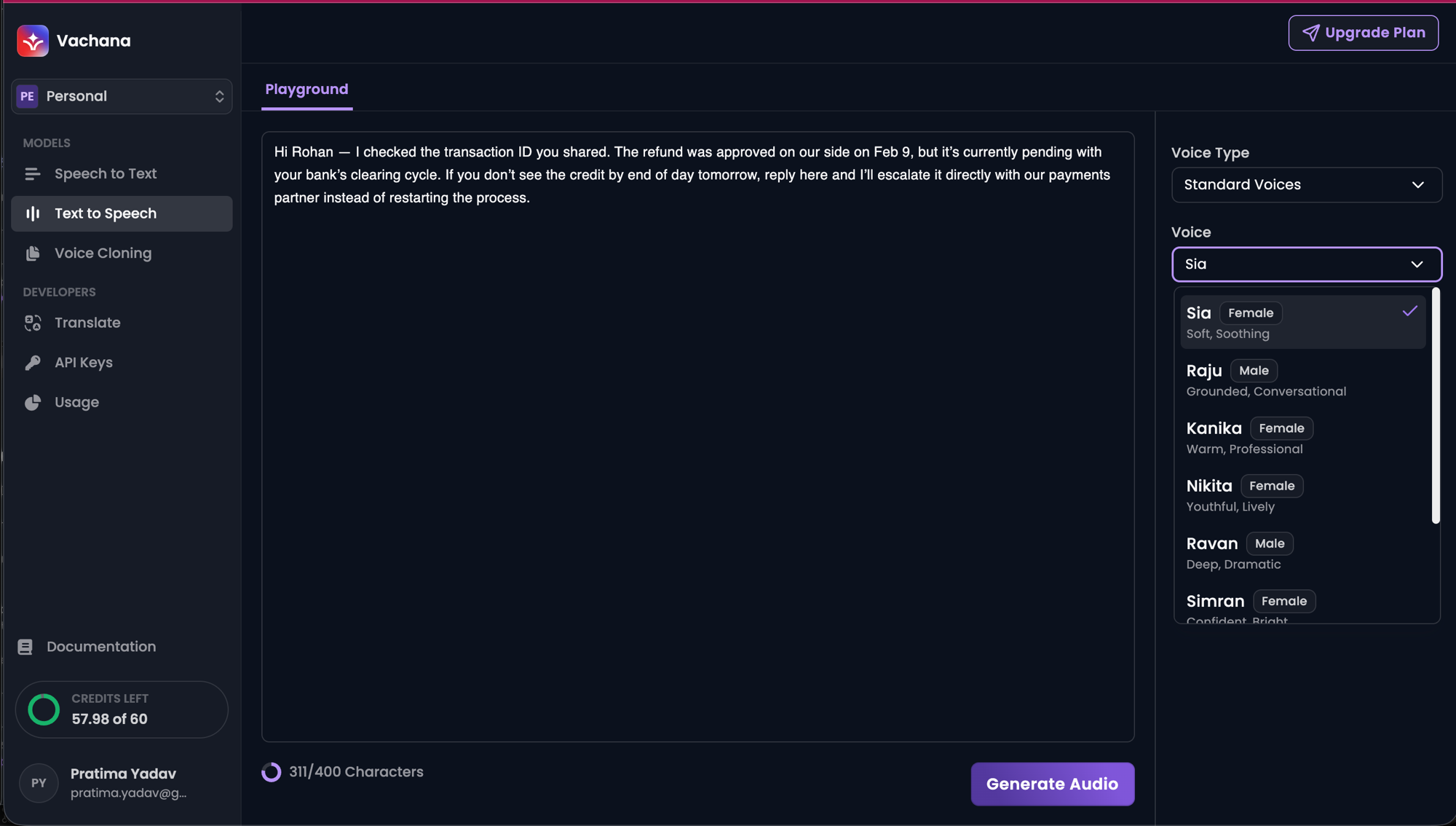Viewport: 1456px width, 826px height.
Task: Click the Upgrade Plan button
Action: [1363, 33]
